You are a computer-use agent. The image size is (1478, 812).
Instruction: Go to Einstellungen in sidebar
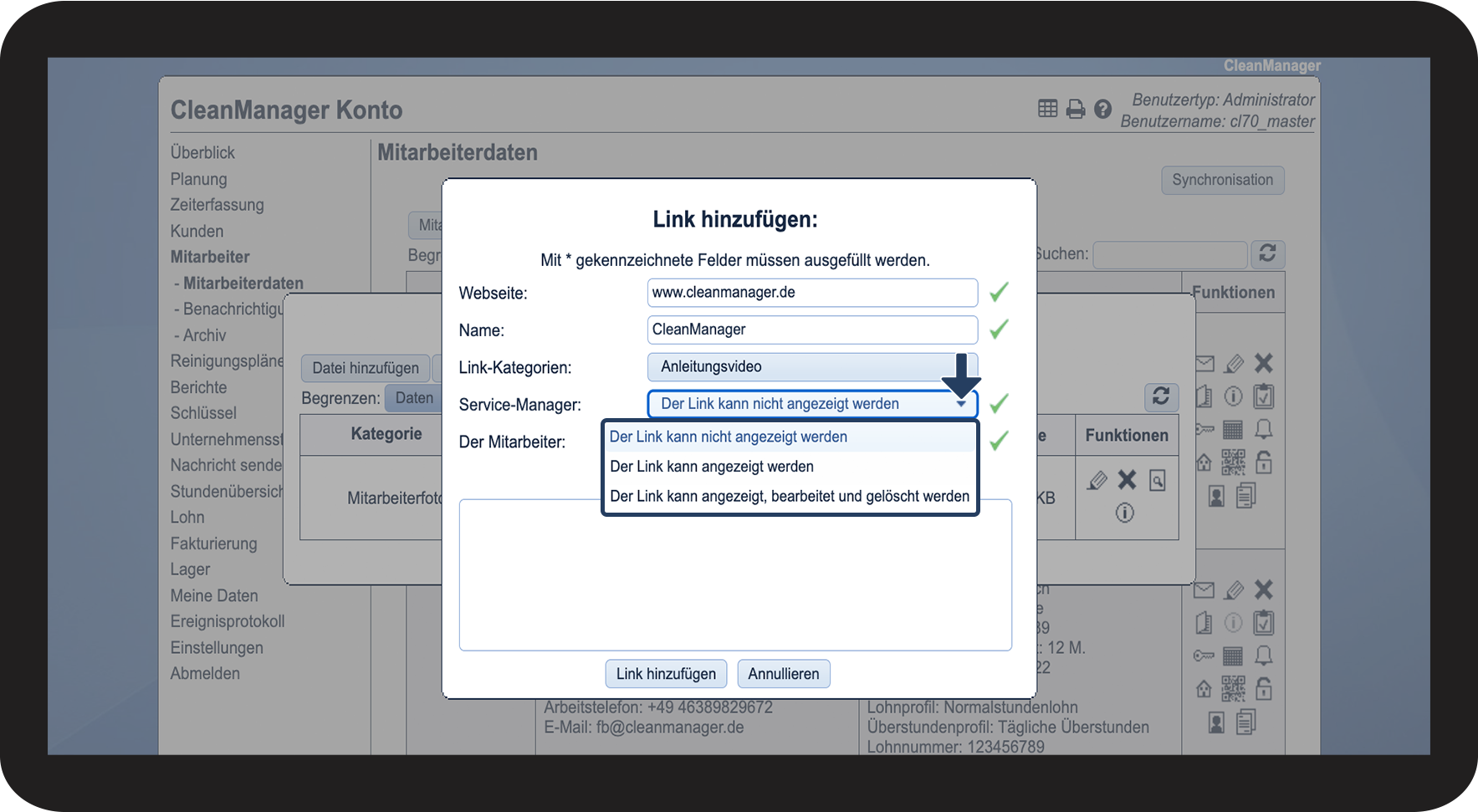[x=217, y=648]
